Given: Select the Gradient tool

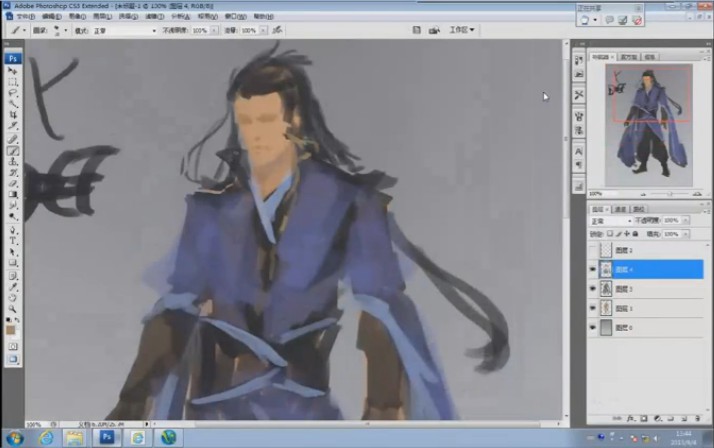Looking at the screenshot, I should coord(13,194).
